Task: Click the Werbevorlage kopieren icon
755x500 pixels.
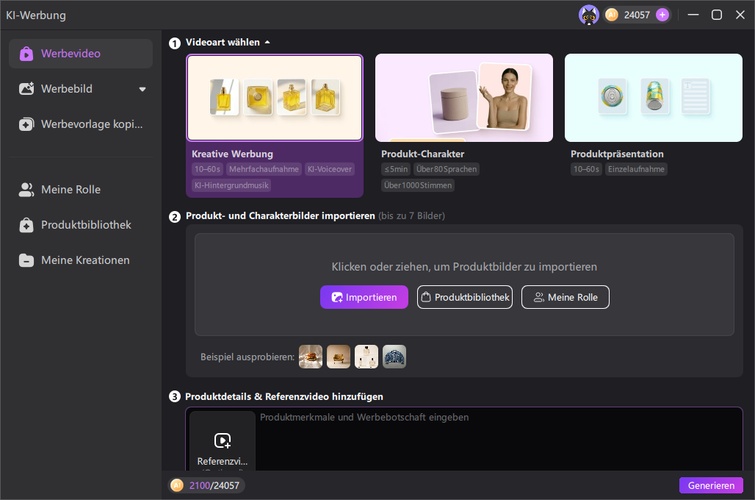Action: click(26, 124)
